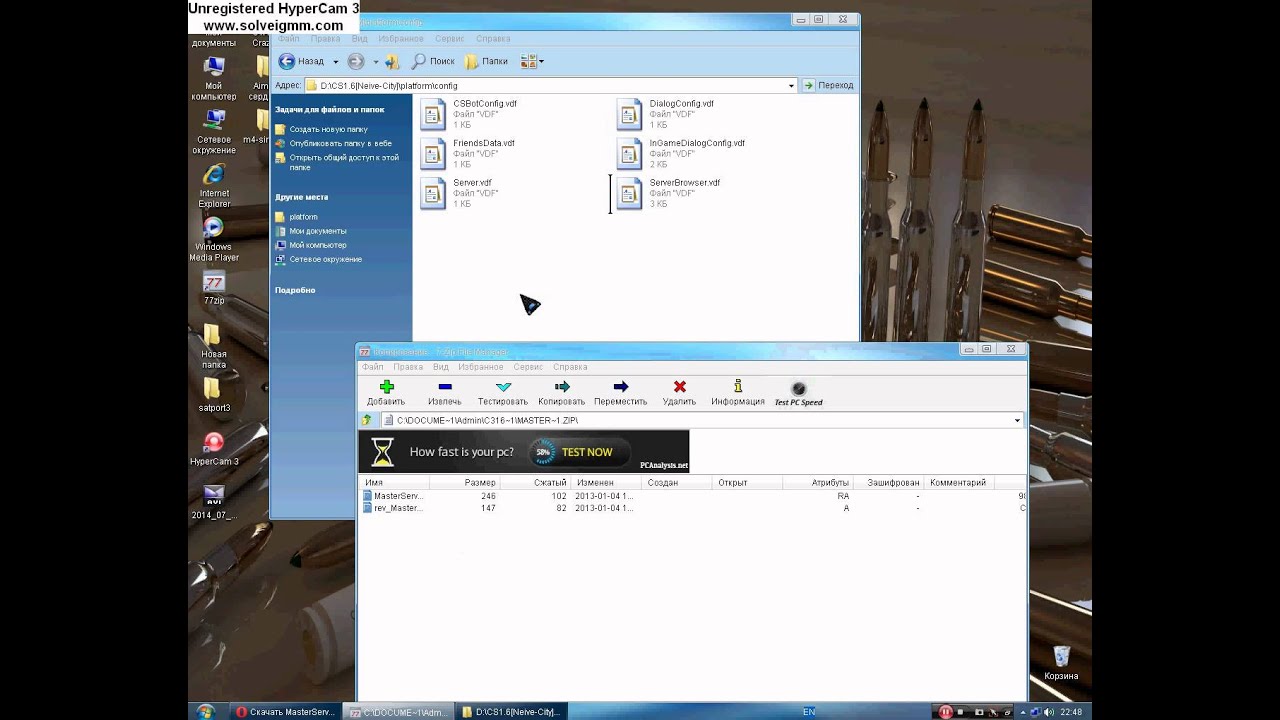Click the Forward arrow in Explorer toolbar
The width and height of the screenshot is (1280, 720).
click(356, 61)
